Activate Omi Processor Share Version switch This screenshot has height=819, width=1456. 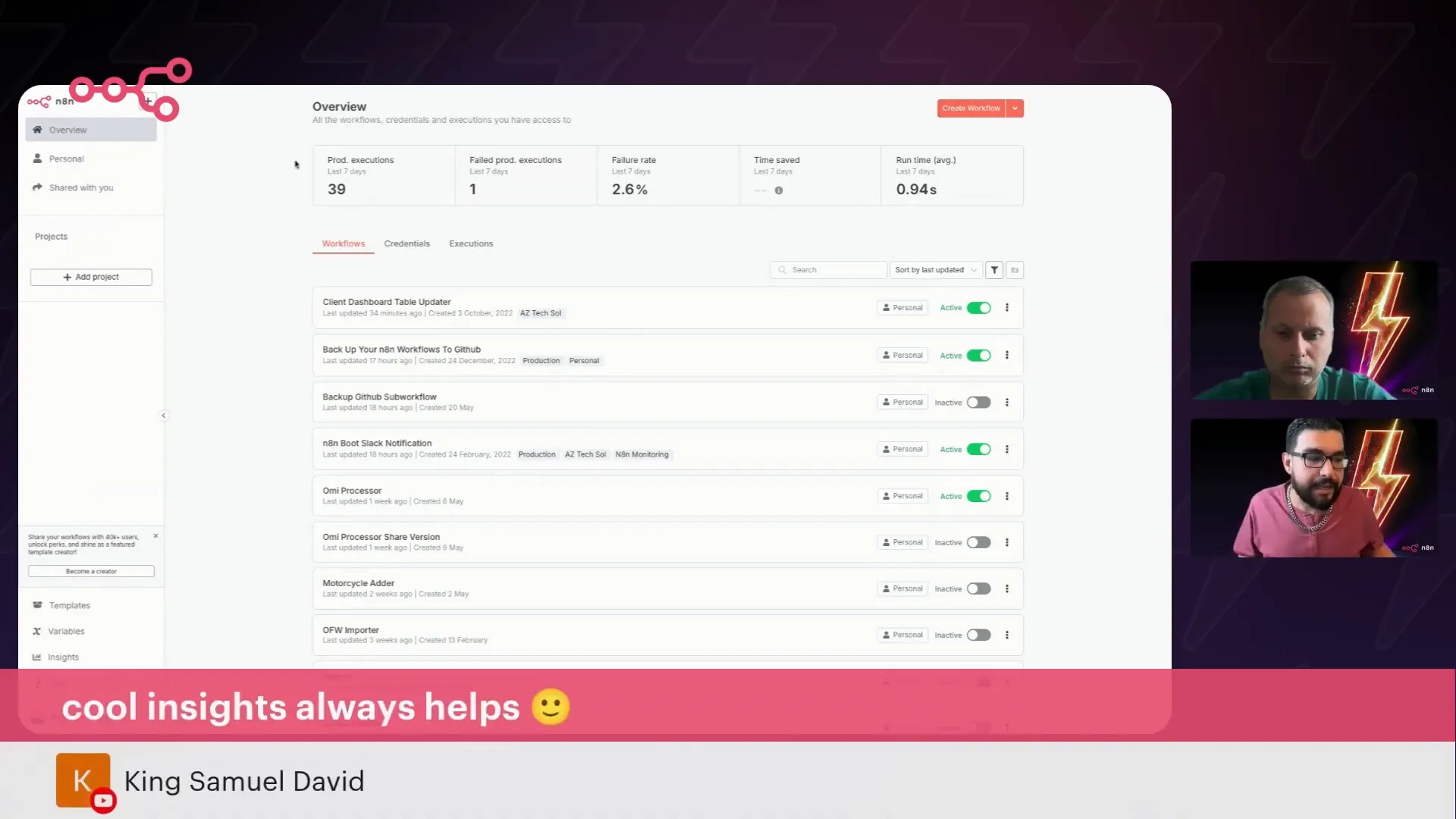[x=979, y=543]
